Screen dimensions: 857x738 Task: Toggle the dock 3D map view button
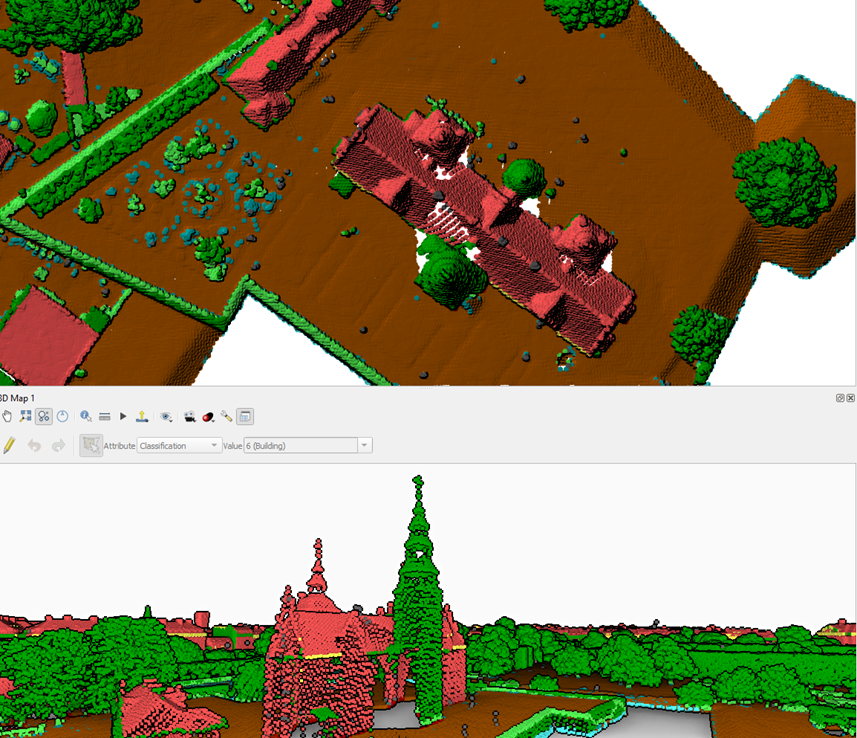point(245,417)
